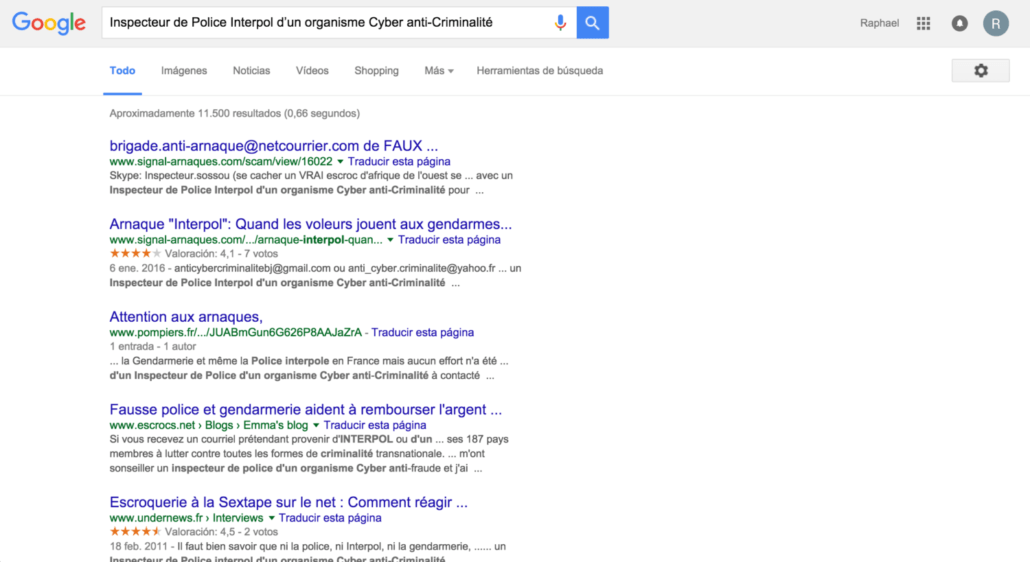1030x562 pixels.
Task: Click Traducir esta página for scam/view/16022 result
Action: coord(399,162)
